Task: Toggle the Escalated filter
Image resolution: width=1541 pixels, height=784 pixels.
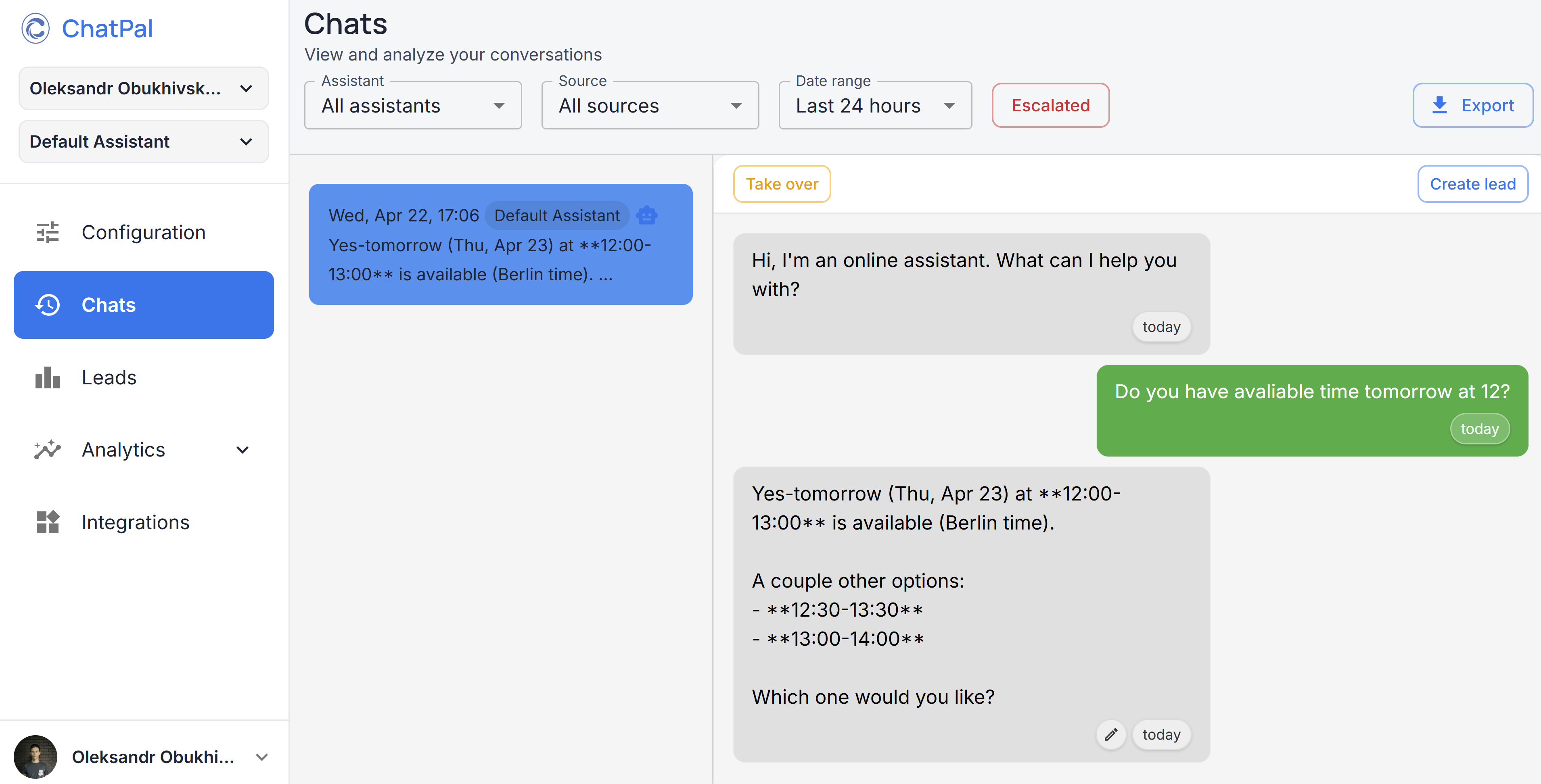Action: pyautogui.click(x=1050, y=105)
